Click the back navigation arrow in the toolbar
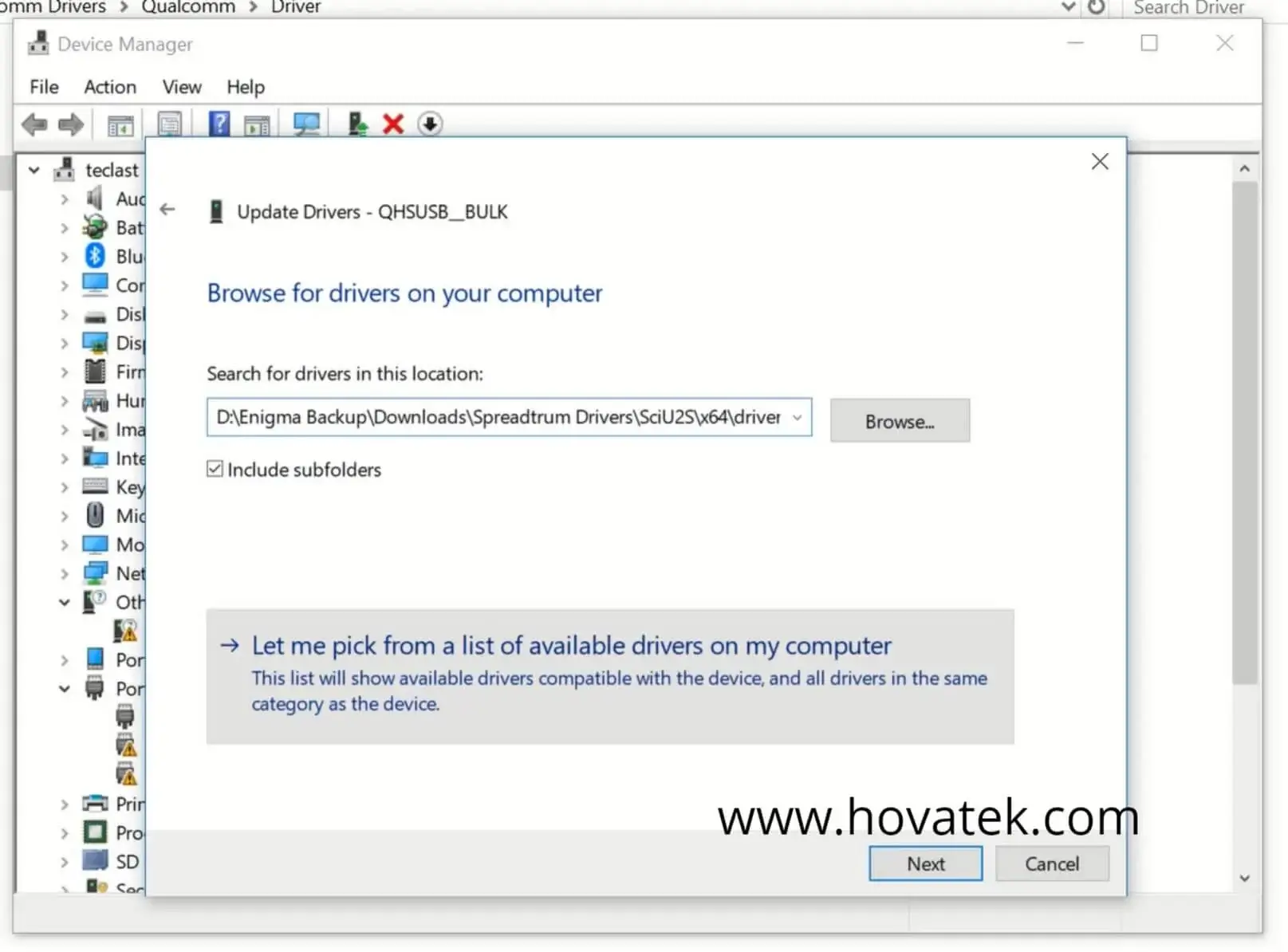Viewport: 1288px width, 952px height. [33, 124]
